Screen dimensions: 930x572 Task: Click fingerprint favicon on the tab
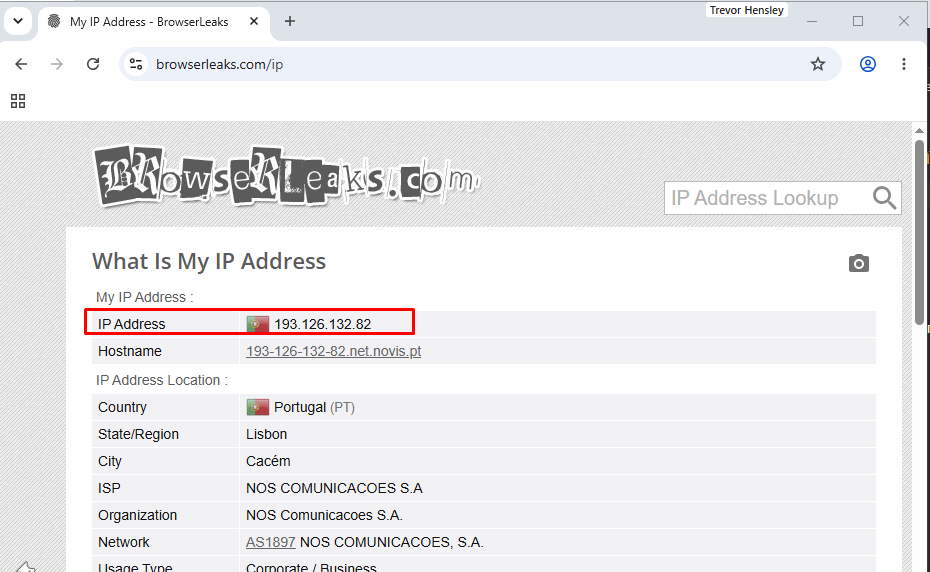coord(54,21)
